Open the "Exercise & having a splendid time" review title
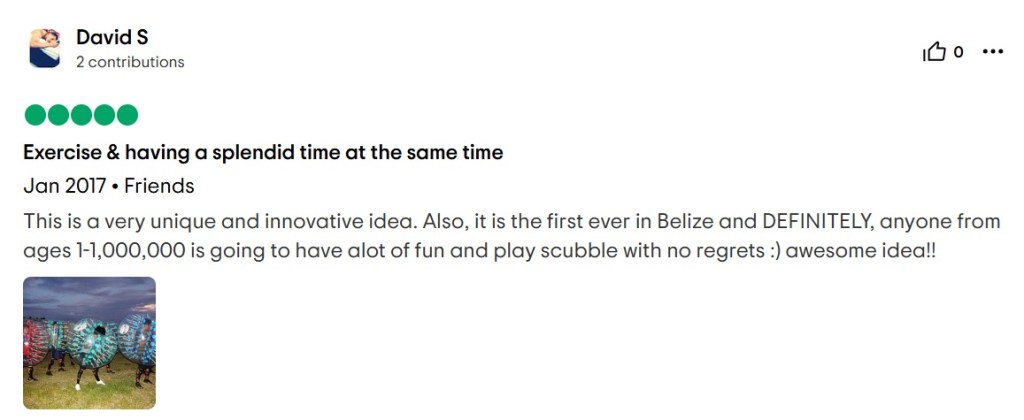This screenshot has height=420, width=1024. (262, 153)
